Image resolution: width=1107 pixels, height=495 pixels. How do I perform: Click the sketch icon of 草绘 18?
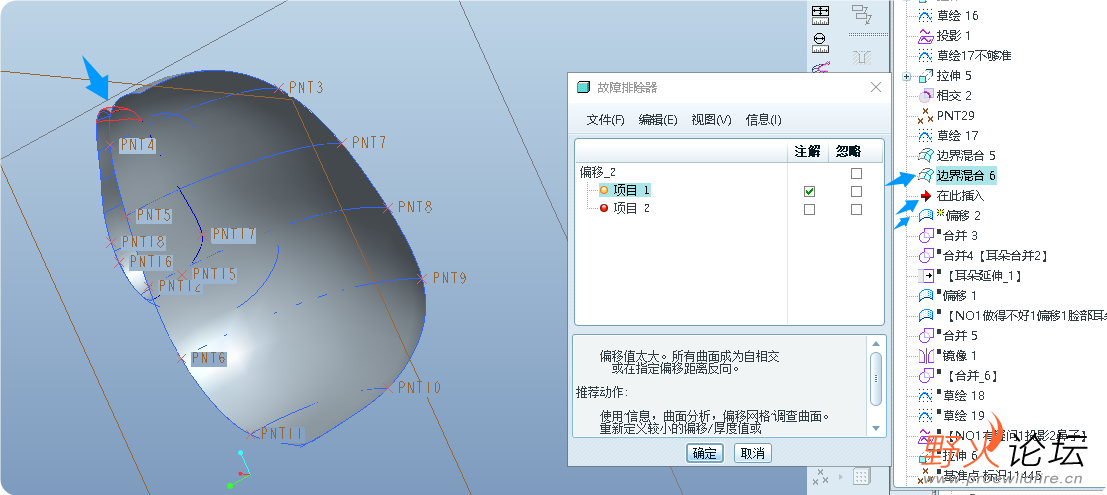(926, 395)
